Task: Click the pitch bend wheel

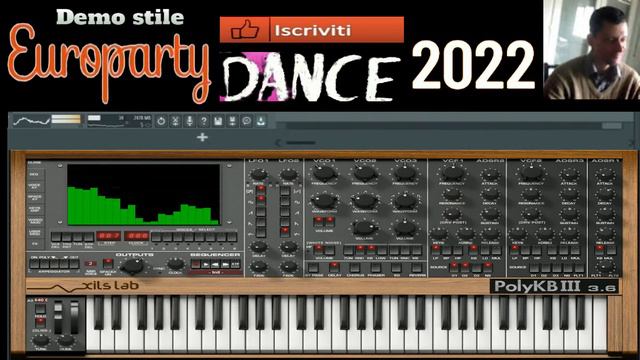Action: [58, 317]
